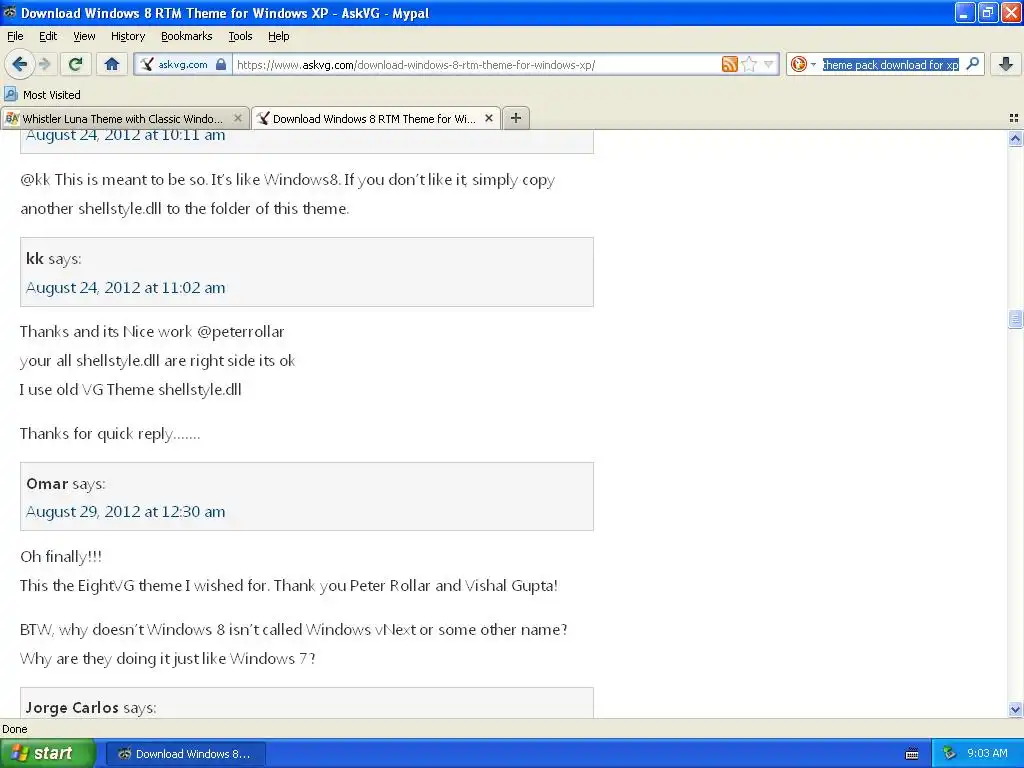Click the address bar URL field

tap(477, 64)
